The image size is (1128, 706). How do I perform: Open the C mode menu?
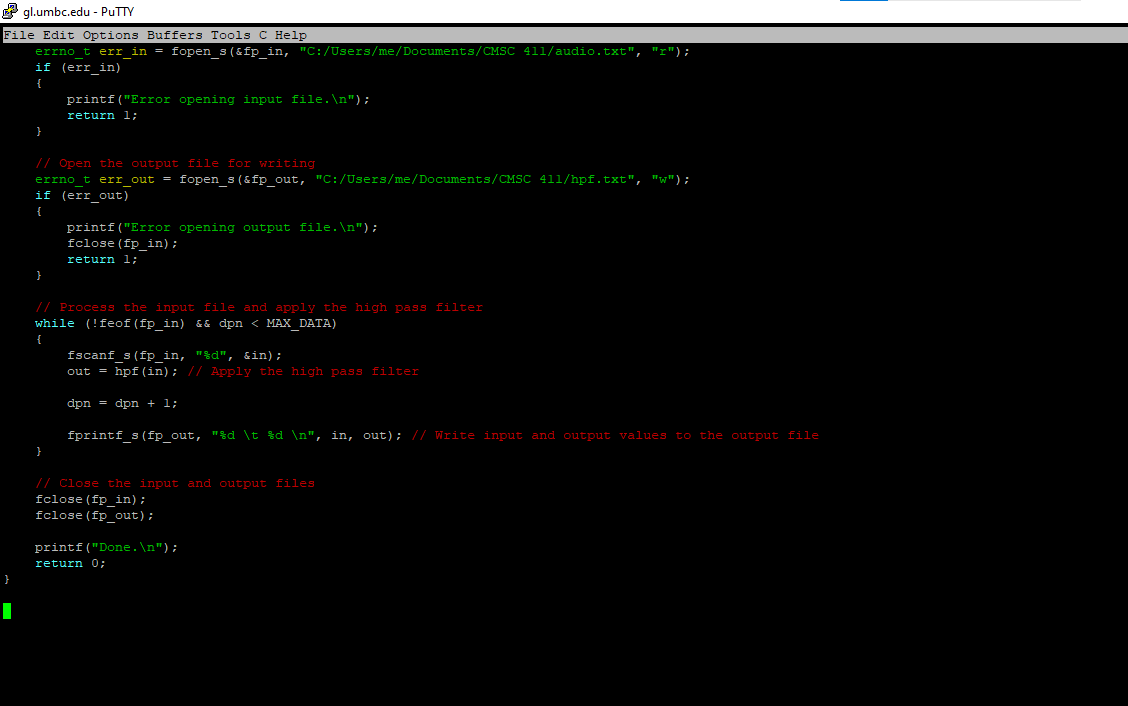point(262,34)
